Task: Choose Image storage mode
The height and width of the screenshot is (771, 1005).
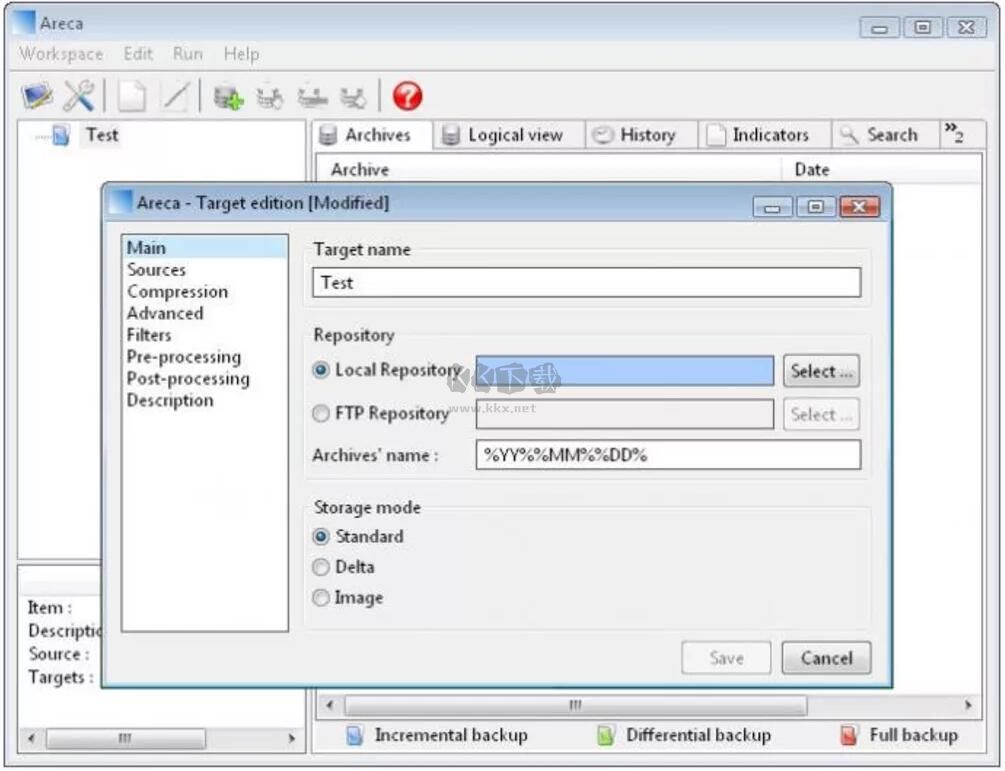Action: pos(321,598)
